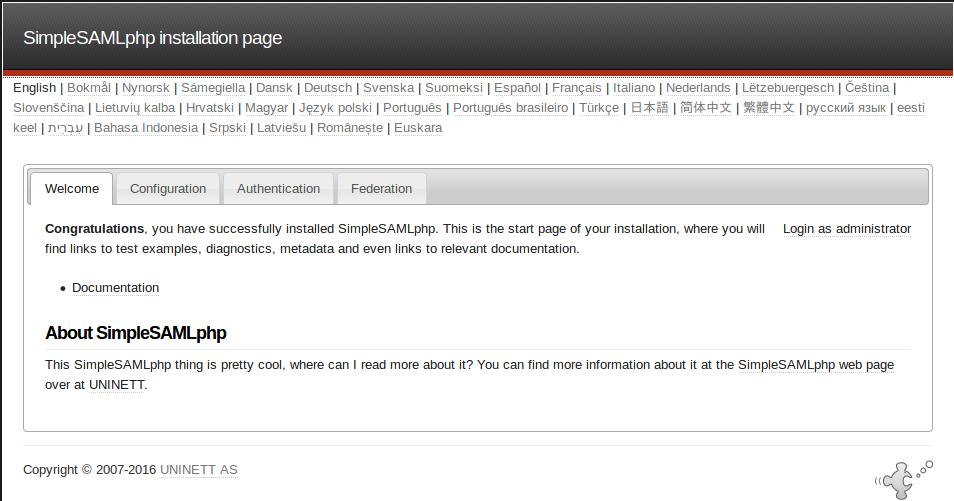Open the UNINETT link in the About paragraph
Screen dimensions: 954x501
click(117, 385)
